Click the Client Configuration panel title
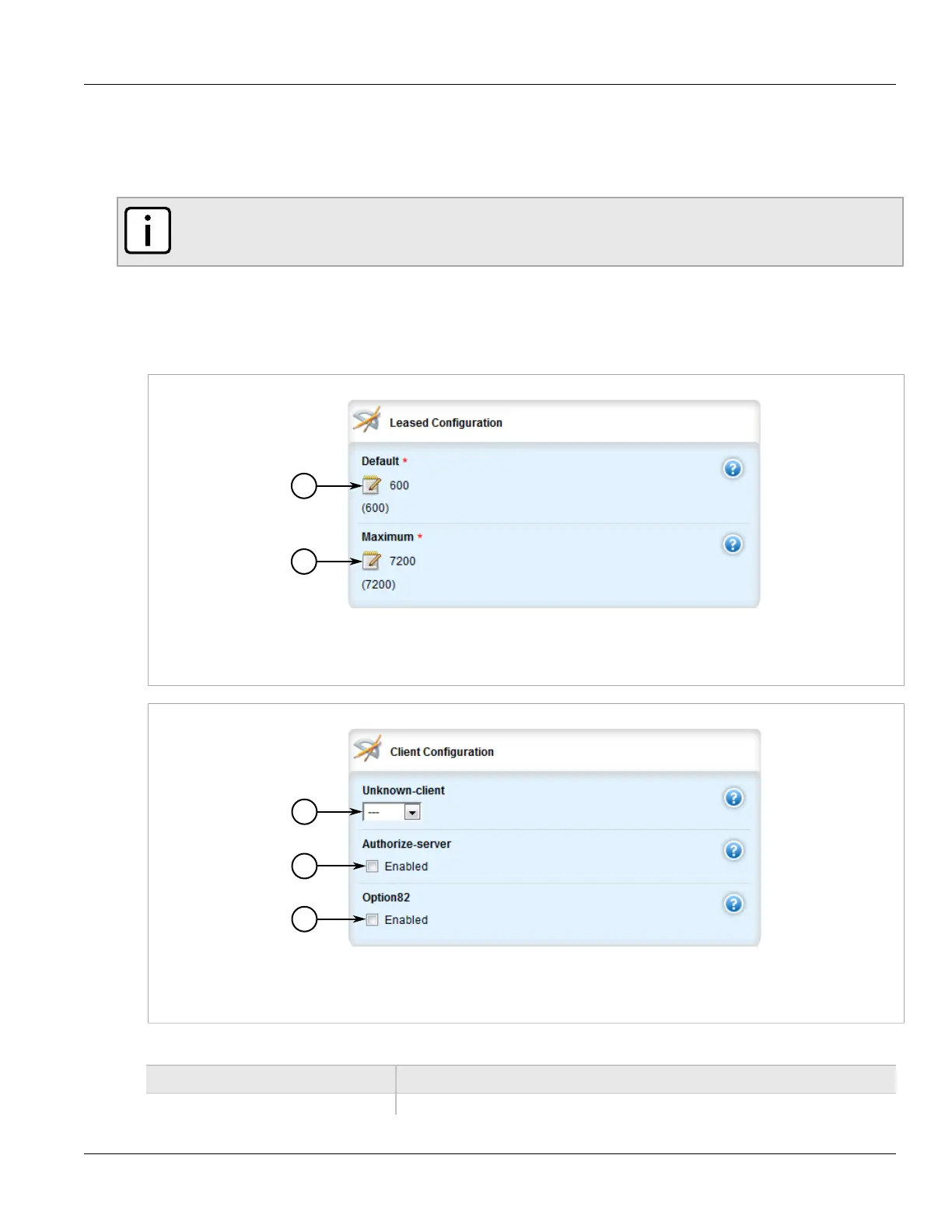Screen dimensions: 952x1232 pyautogui.click(x=442, y=752)
